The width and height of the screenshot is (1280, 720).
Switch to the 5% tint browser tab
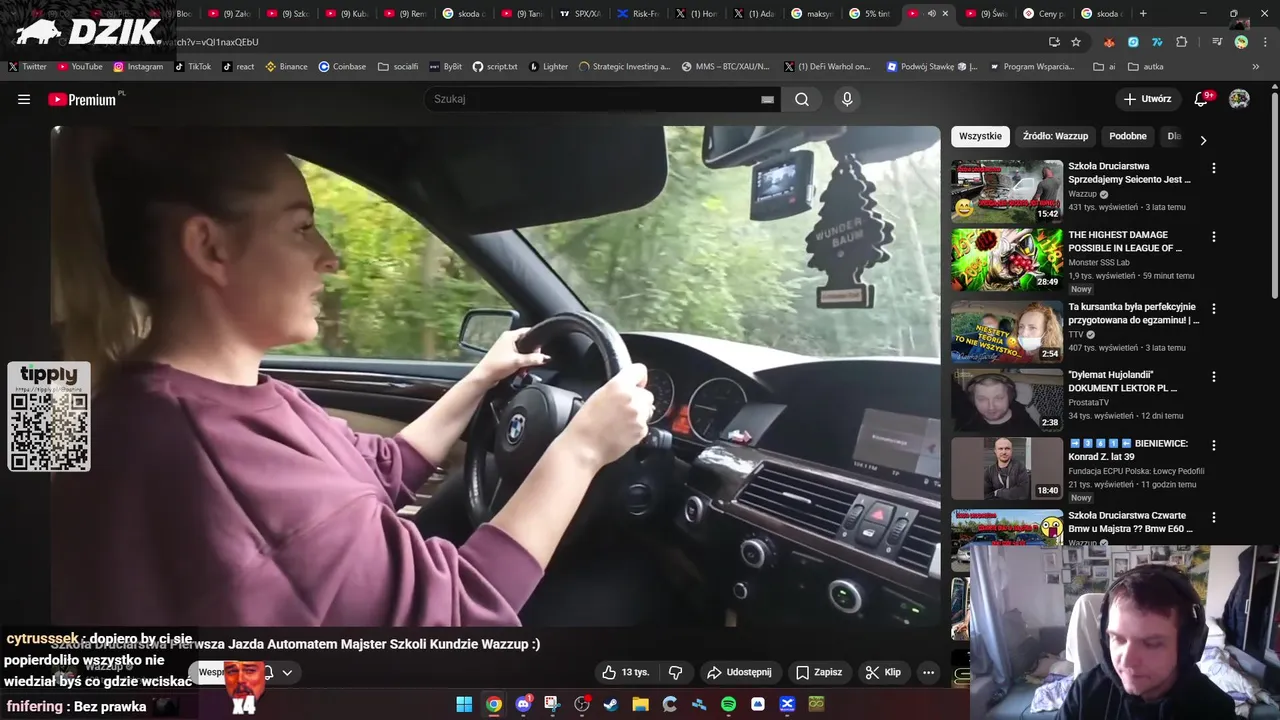869,13
